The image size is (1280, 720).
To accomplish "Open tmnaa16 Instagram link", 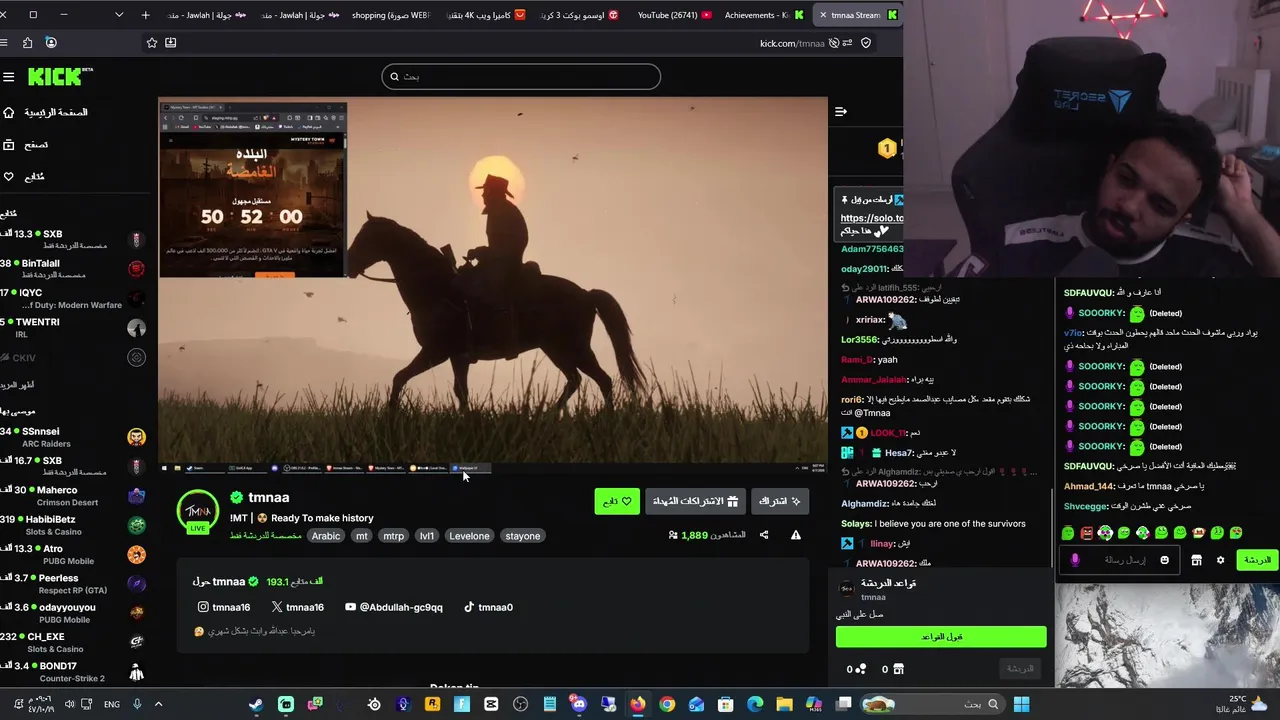I will [224, 607].
